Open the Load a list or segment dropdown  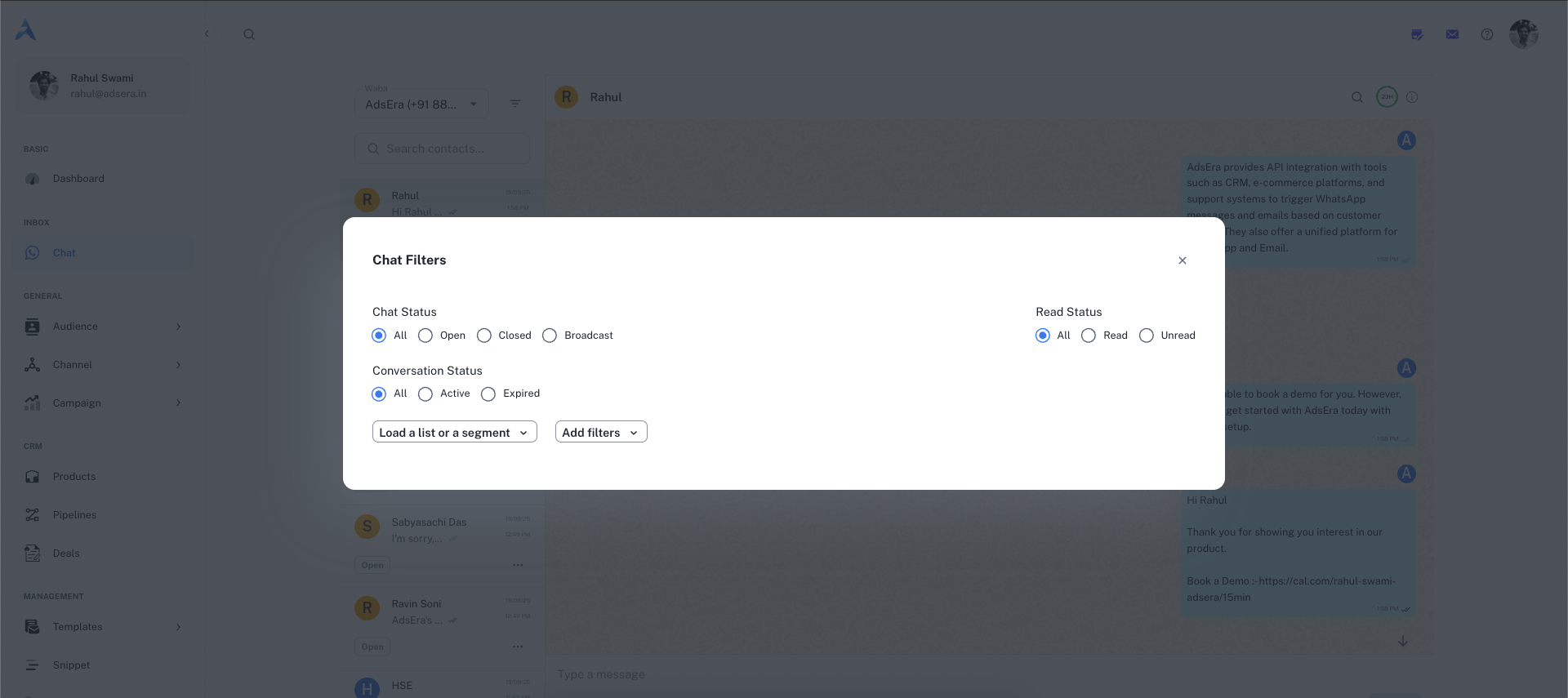point(454,433)
